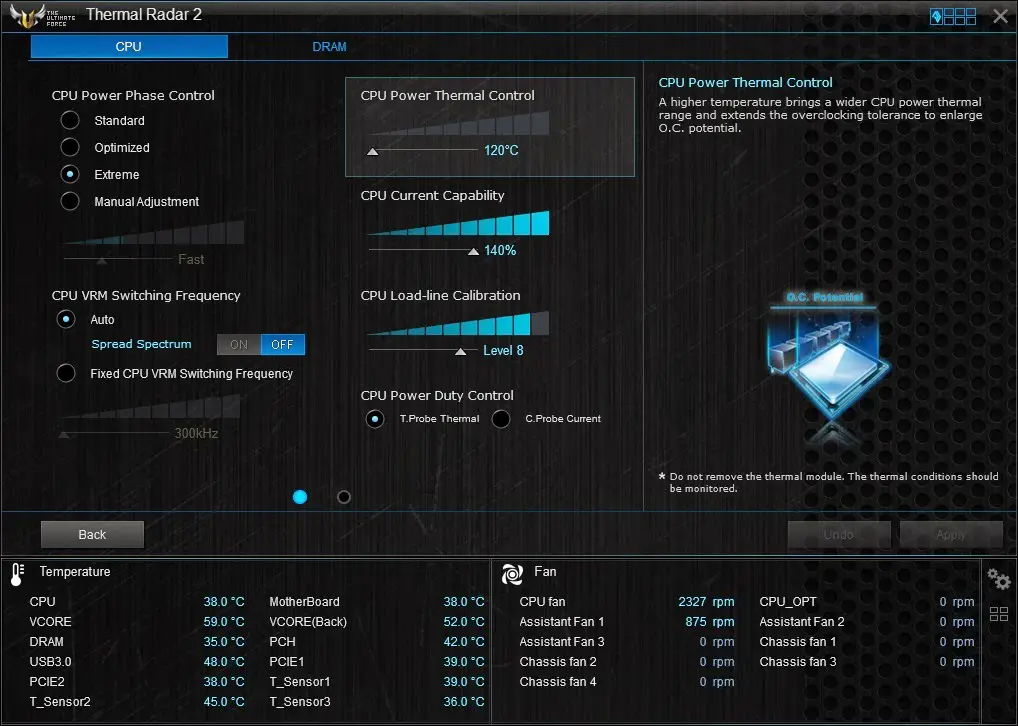Click the CPU_OPT fan label

tap(788, 602)
